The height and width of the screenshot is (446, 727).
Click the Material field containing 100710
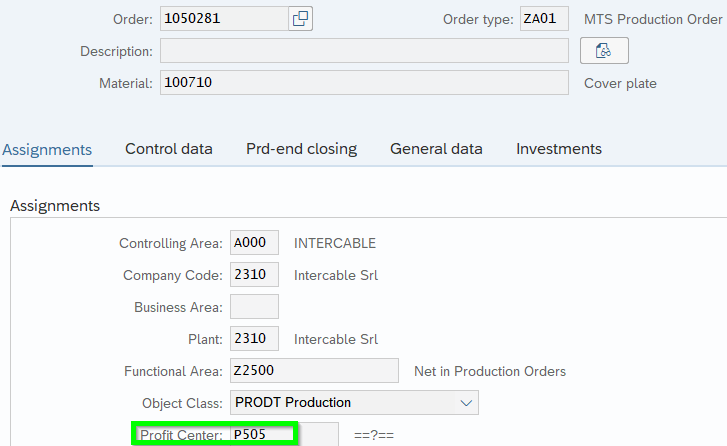tap(364, 83)
